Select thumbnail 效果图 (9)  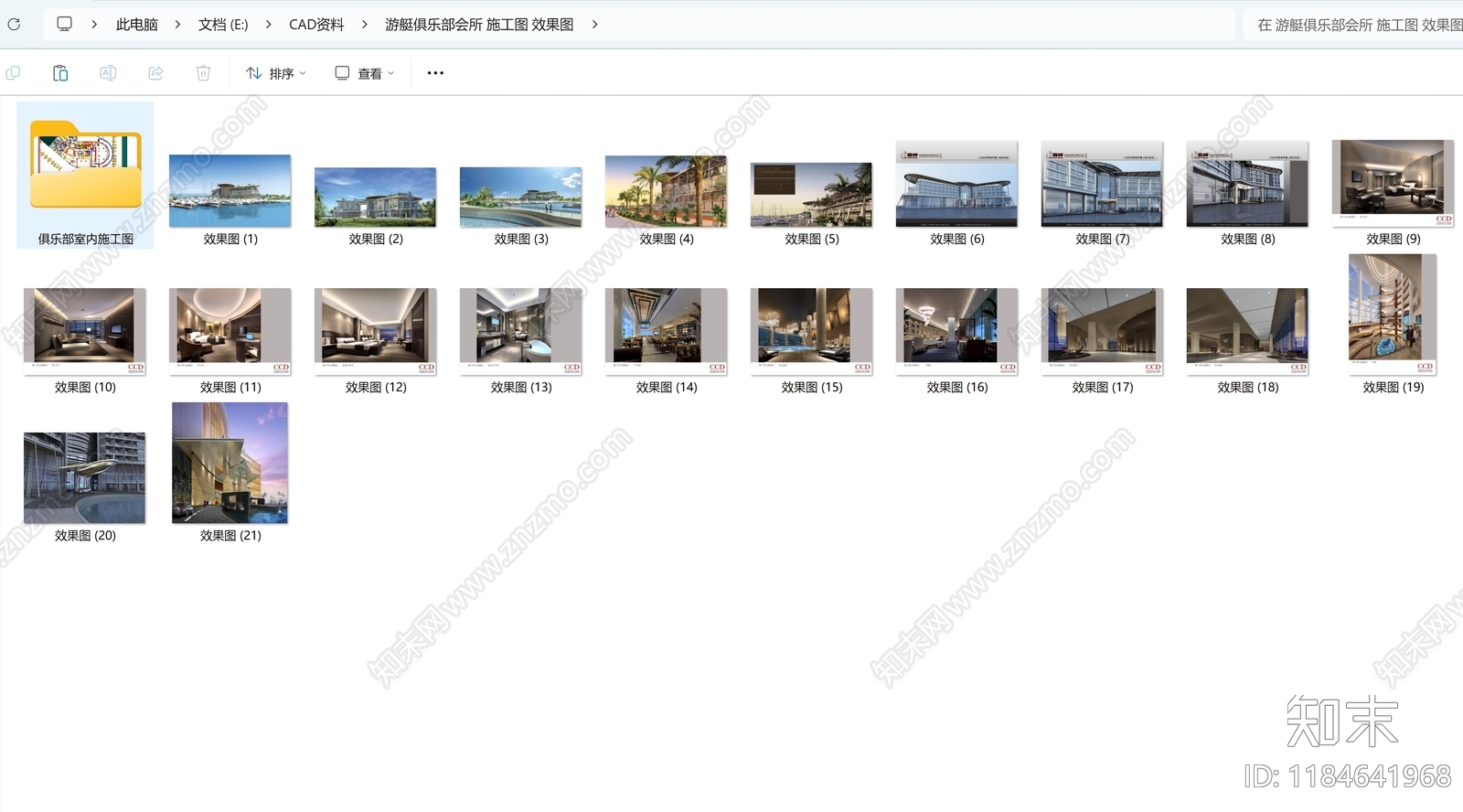(x=1393, y=183)
